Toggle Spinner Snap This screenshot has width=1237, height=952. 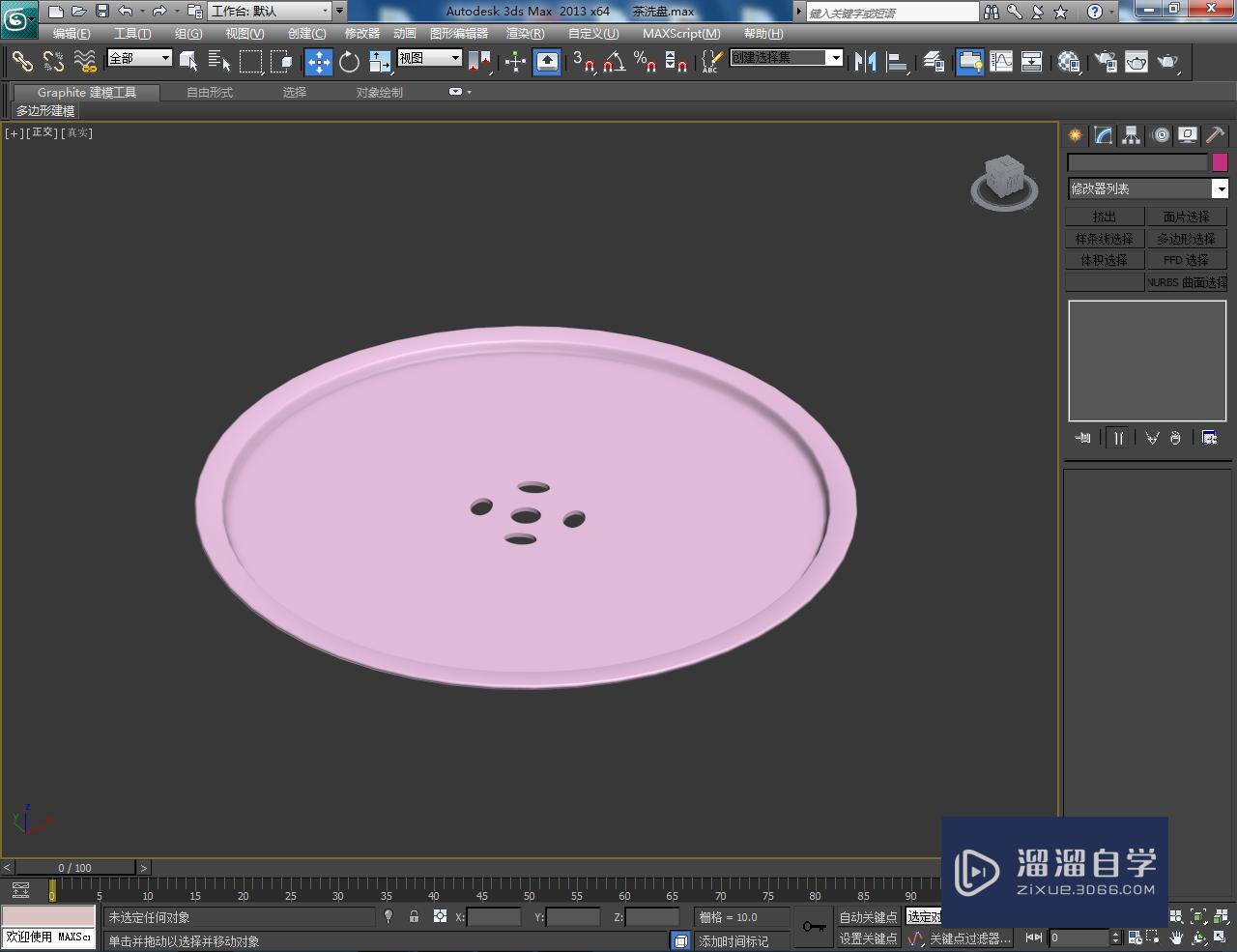[676, 62]
